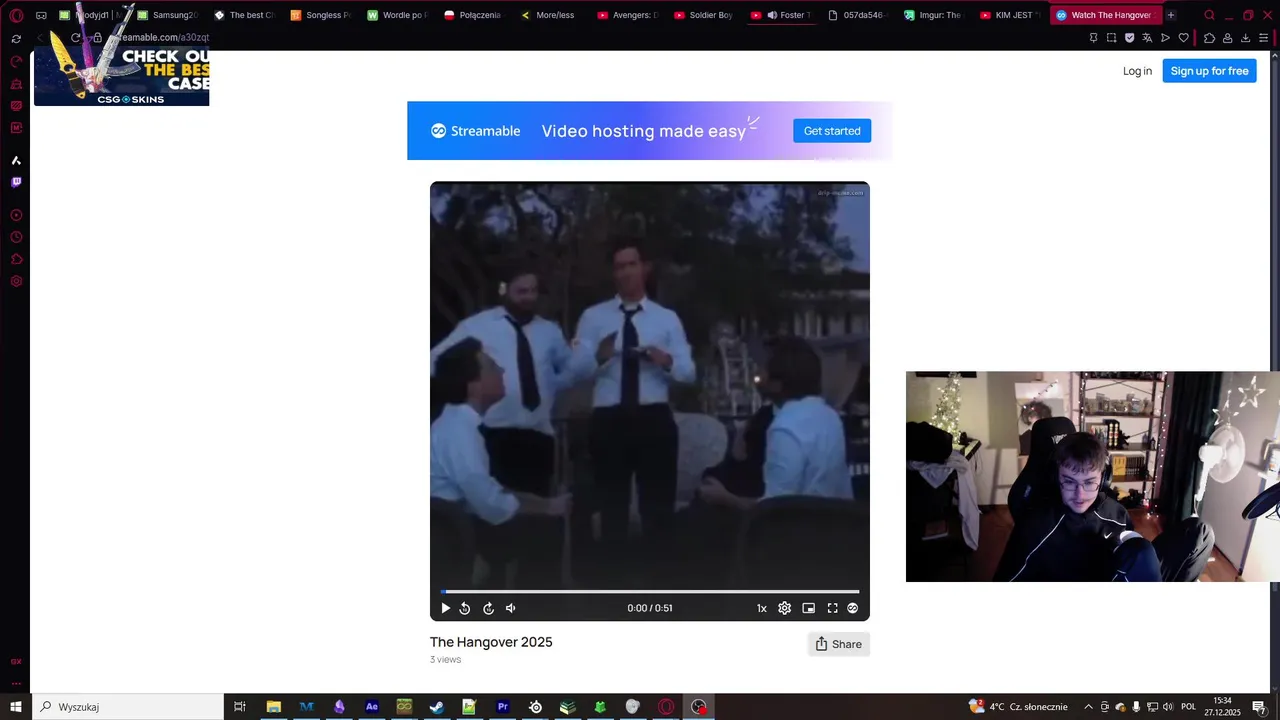Screen dimensions: 1280x720
Task: Switch to the More/less tab
Action: coord(550,15)
